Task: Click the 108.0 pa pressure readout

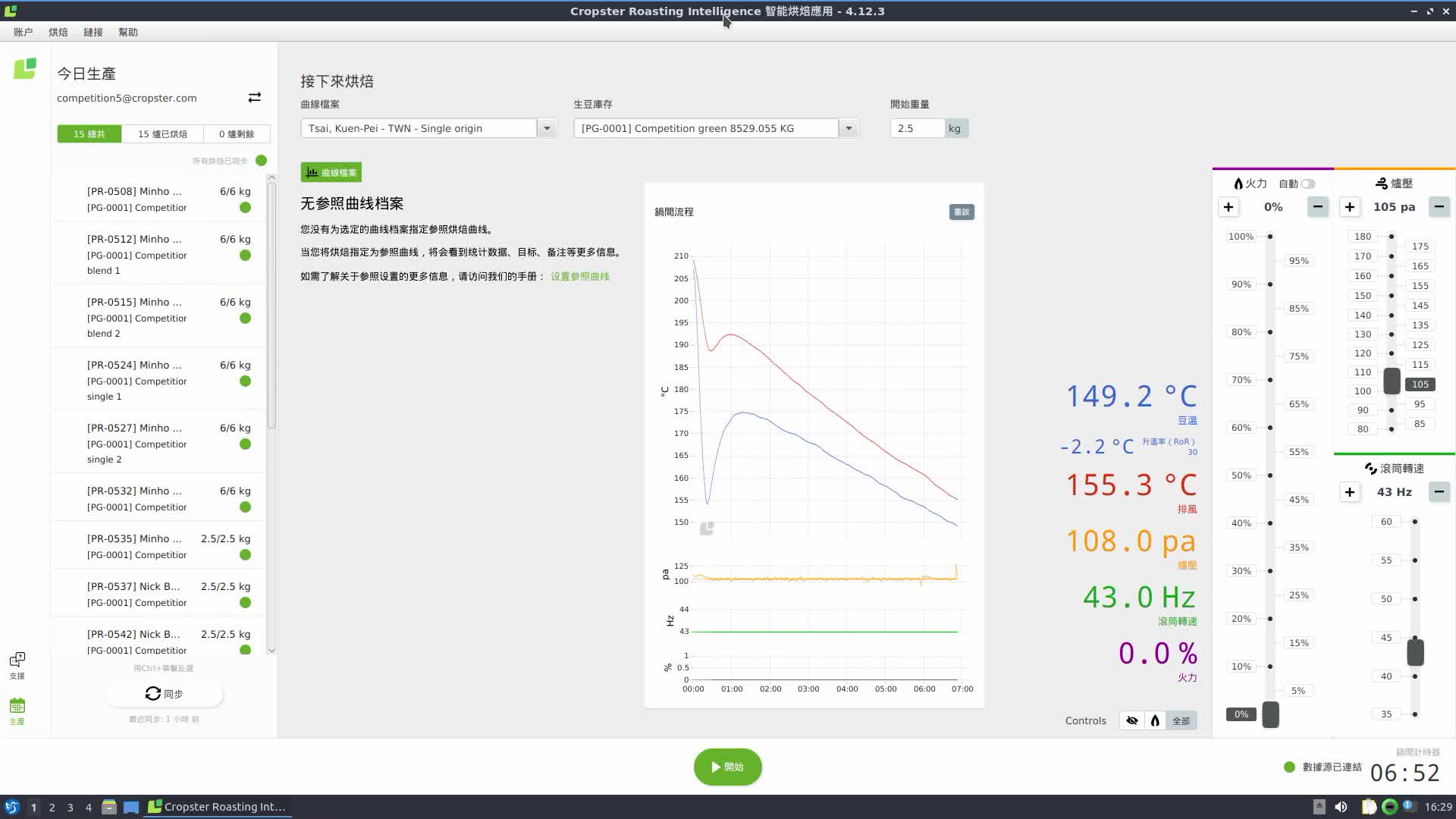Action: click(1131, 541)
